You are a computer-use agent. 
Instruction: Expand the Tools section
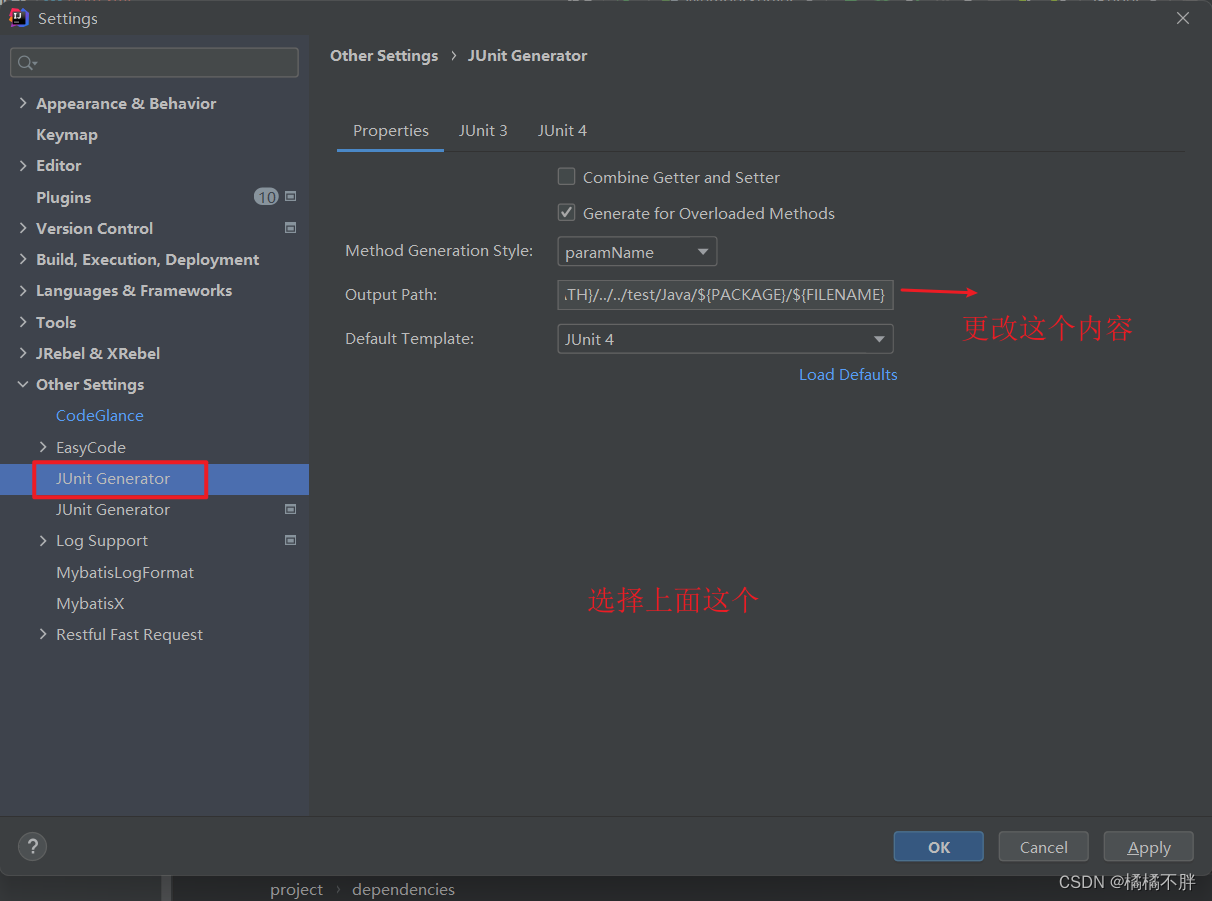click(x=23, y=322)
